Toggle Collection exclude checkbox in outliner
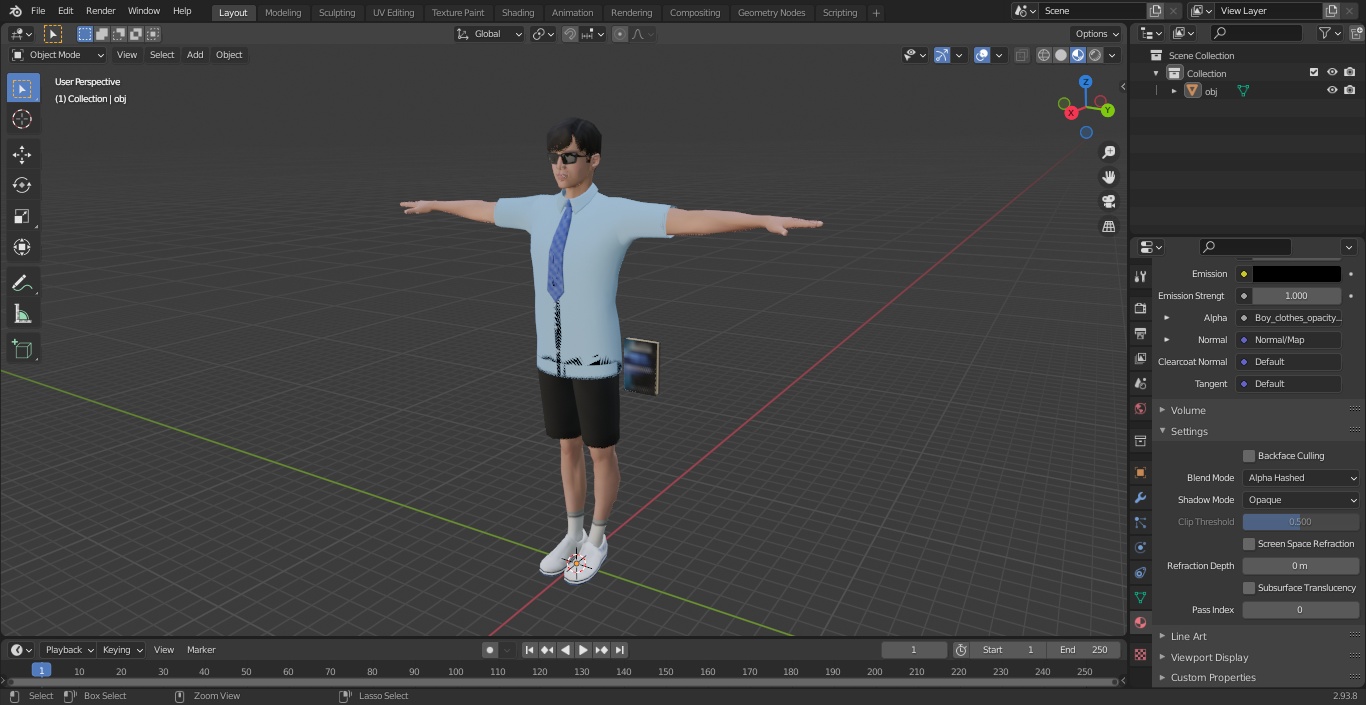 [x=1314, y=72]
